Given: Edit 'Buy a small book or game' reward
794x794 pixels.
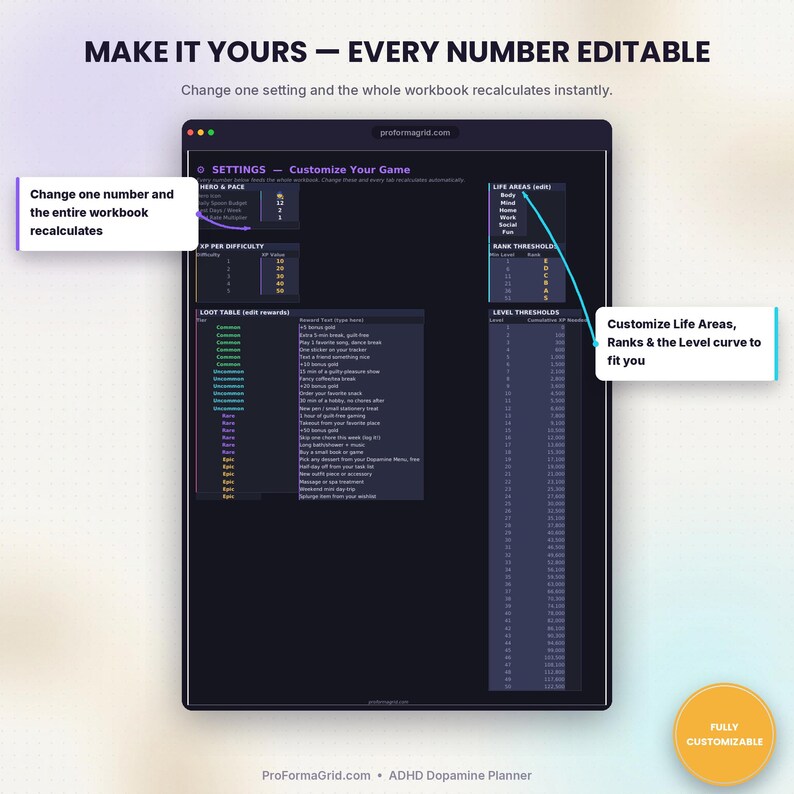Looking at the screenshot, I should [x=361, y=452].
